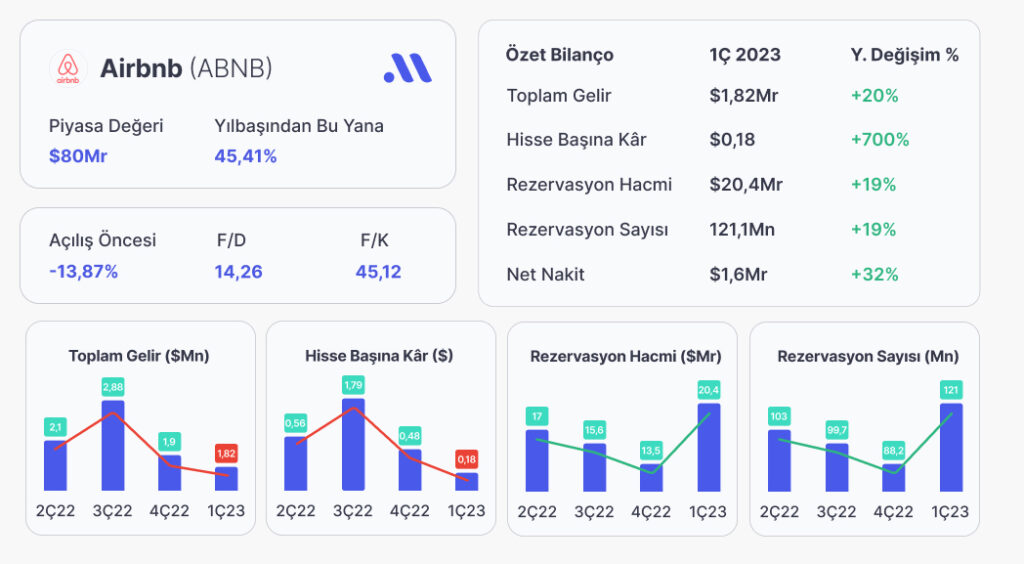The width and height of the screenshot is (1024, 564).
Task: Click the 0,56 bar label in EPS chart
Action: pyautogui.click(x=295, y=423)
